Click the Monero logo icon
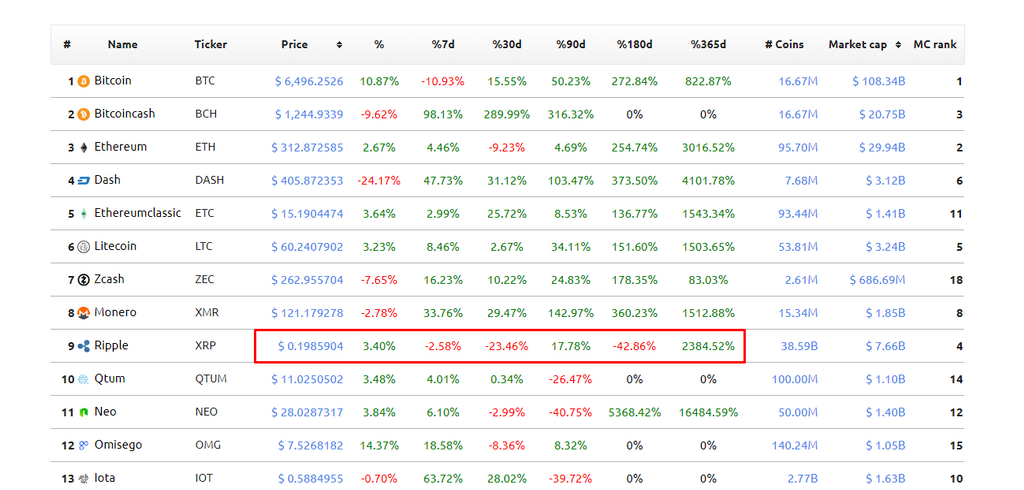 [x=84, y=314]
